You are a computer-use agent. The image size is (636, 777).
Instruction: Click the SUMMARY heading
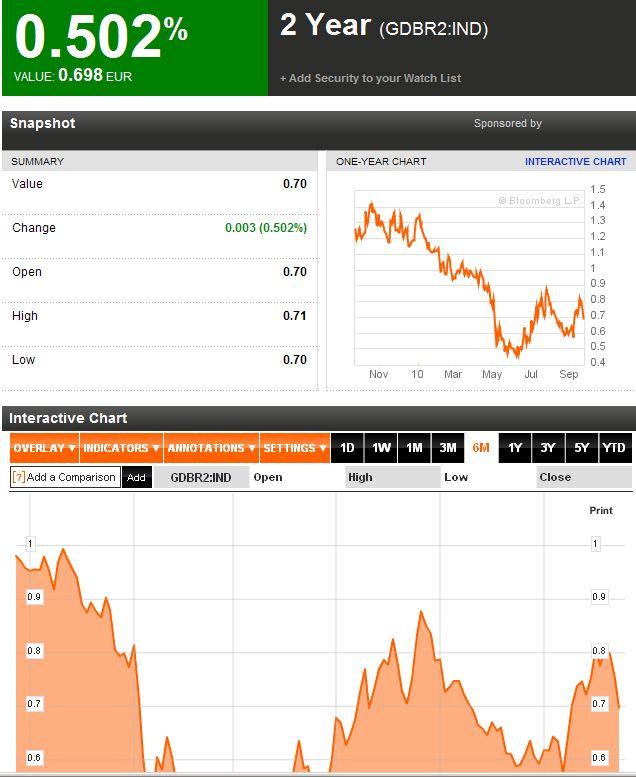pyautogui.click(x=37, y=162)
